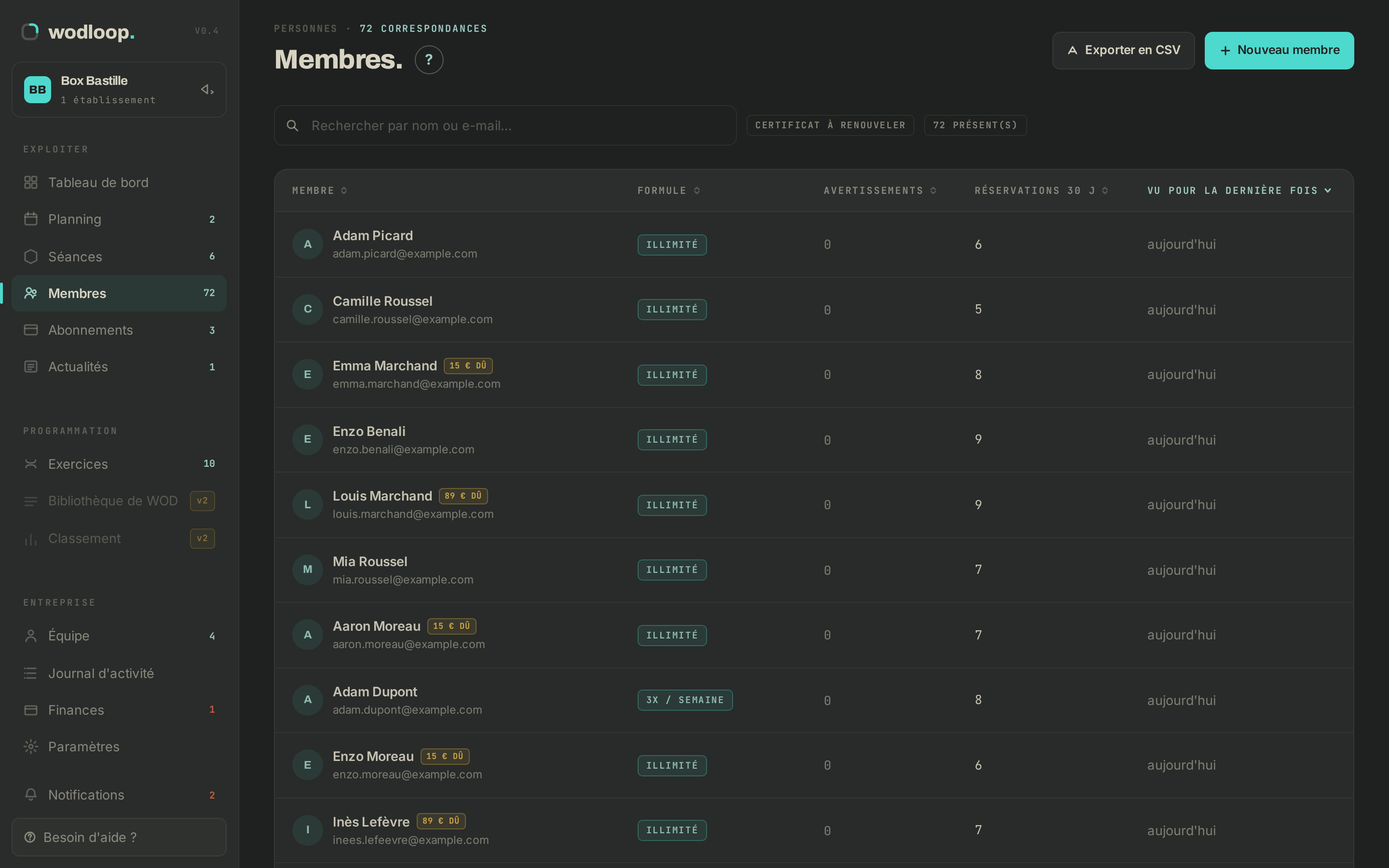Click the Membres people icon
This screenshot has width=1389, height=868.
pyautogui.click(x=31, y=293)
